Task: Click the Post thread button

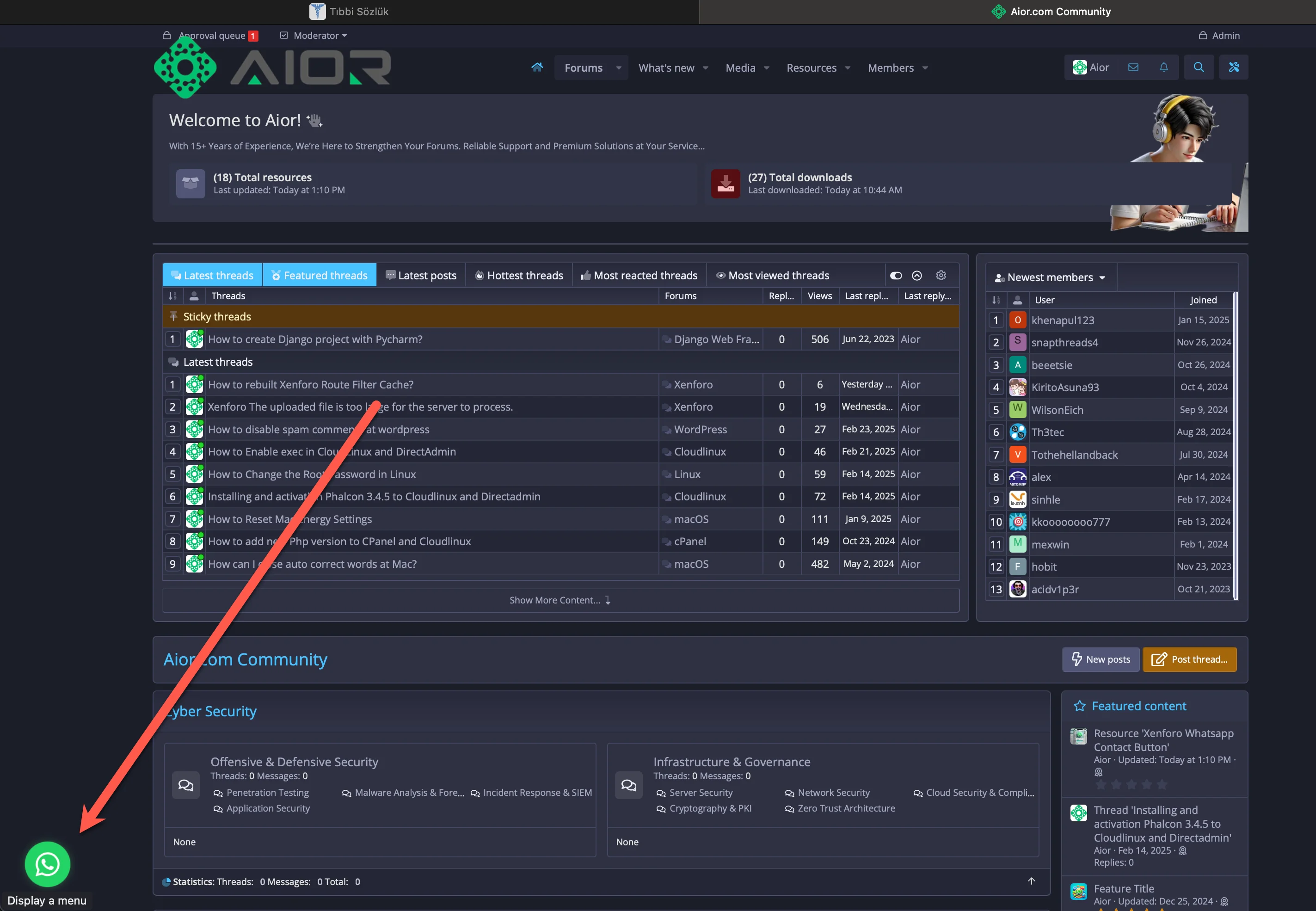Action: point(1189,659)
